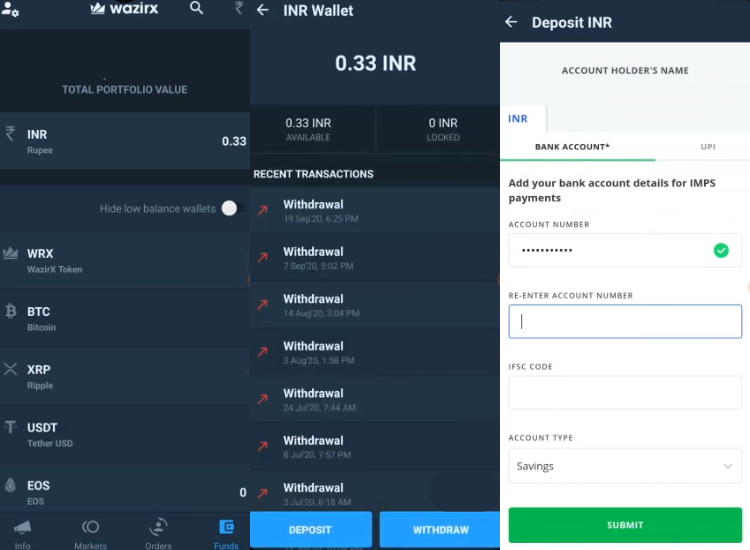Select the XRP Ripple row
750x550 pixels.
125,377
